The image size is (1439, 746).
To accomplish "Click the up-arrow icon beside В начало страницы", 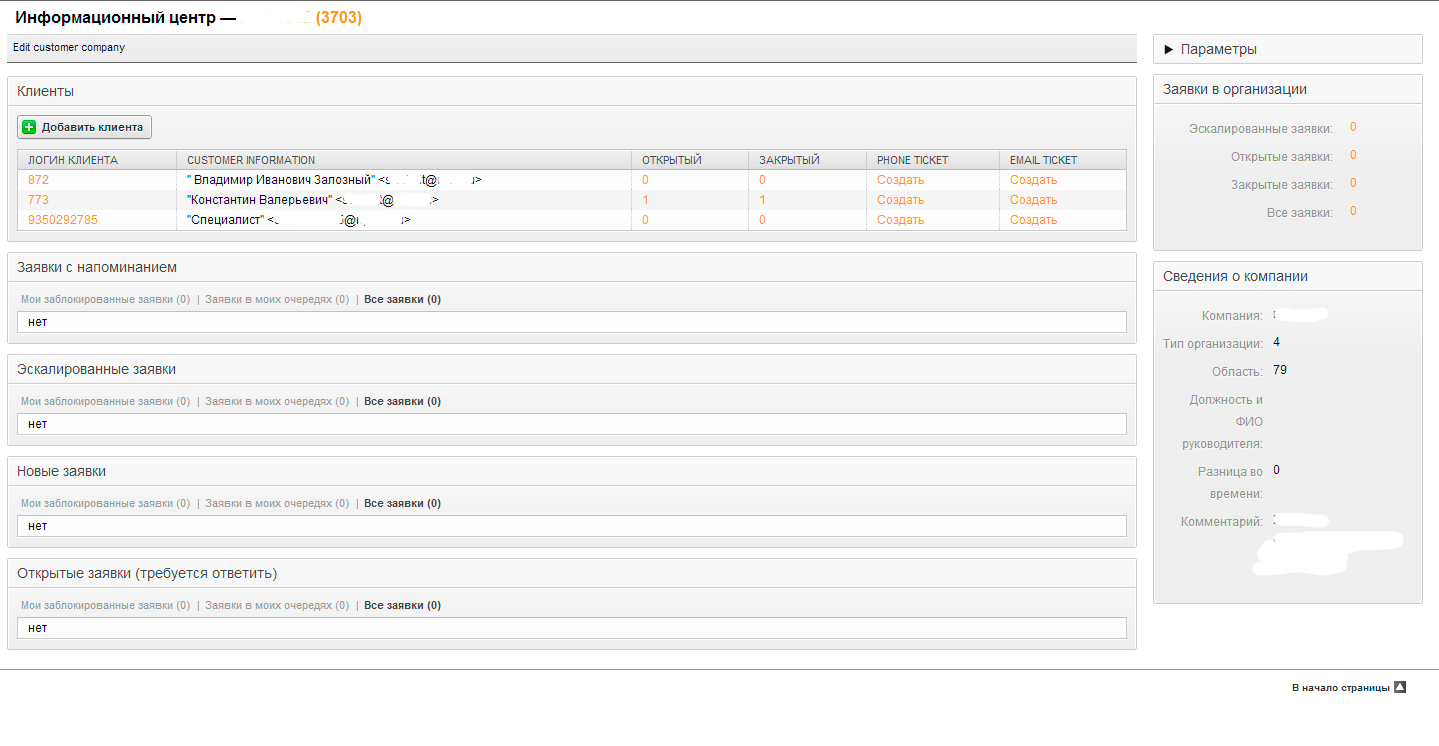I will coord(1400,687).
